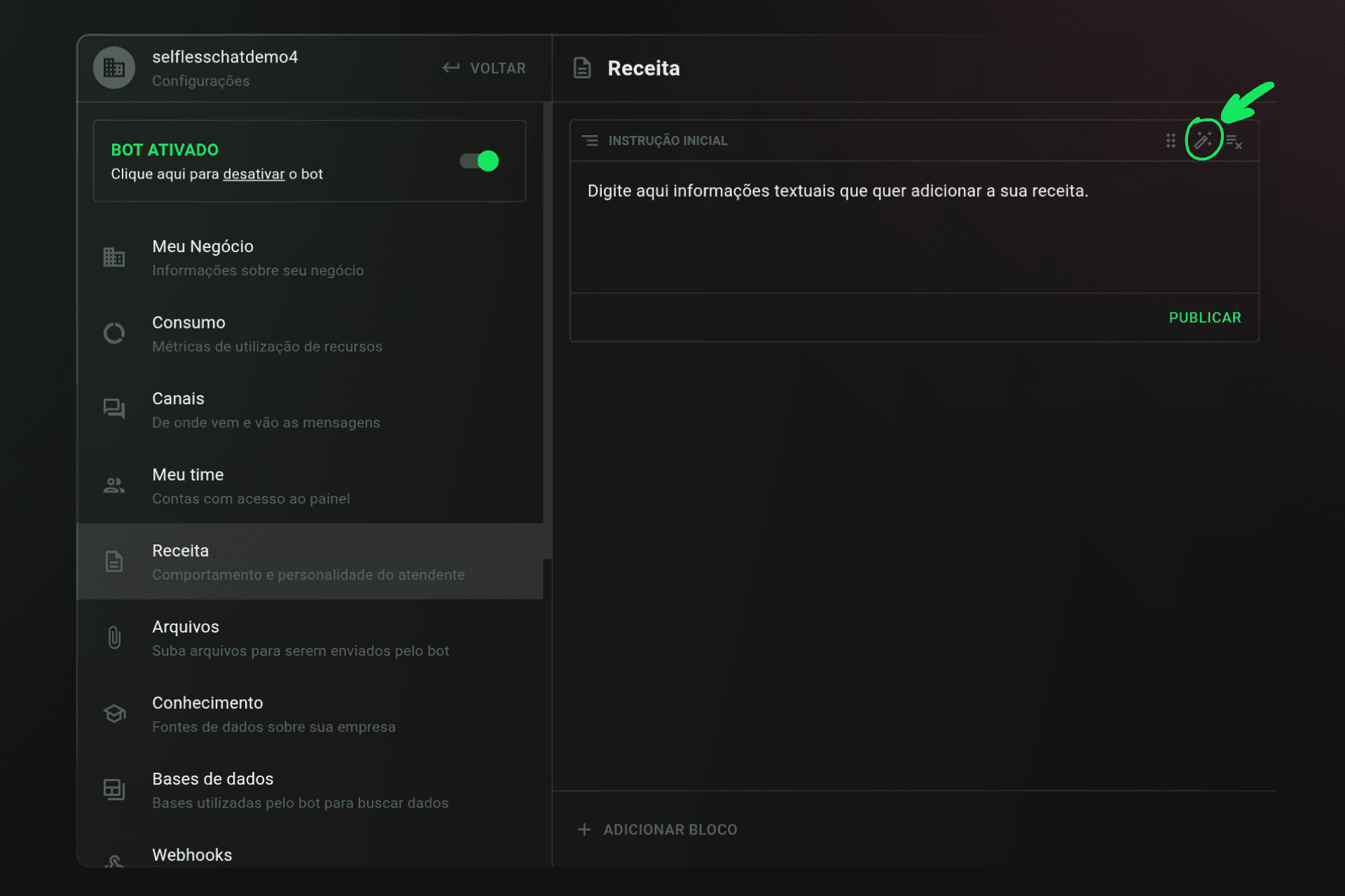Image resolution: width=1345 pixels, height=896 pixels.
Task: Click the VOLTAR back button
Action: tap(484, 68)
